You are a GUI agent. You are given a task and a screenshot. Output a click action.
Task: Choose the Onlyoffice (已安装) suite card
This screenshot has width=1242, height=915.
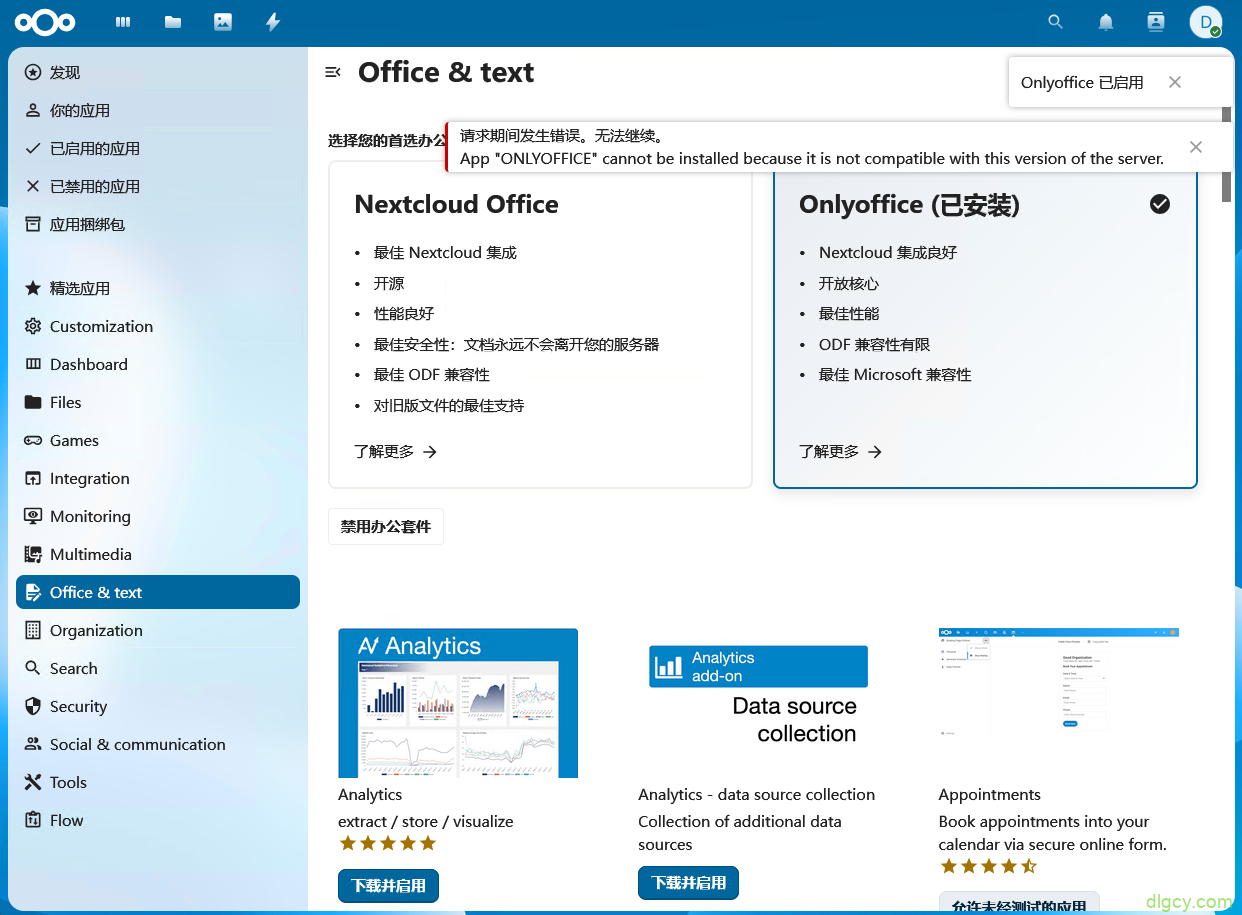tap(985, 325)
